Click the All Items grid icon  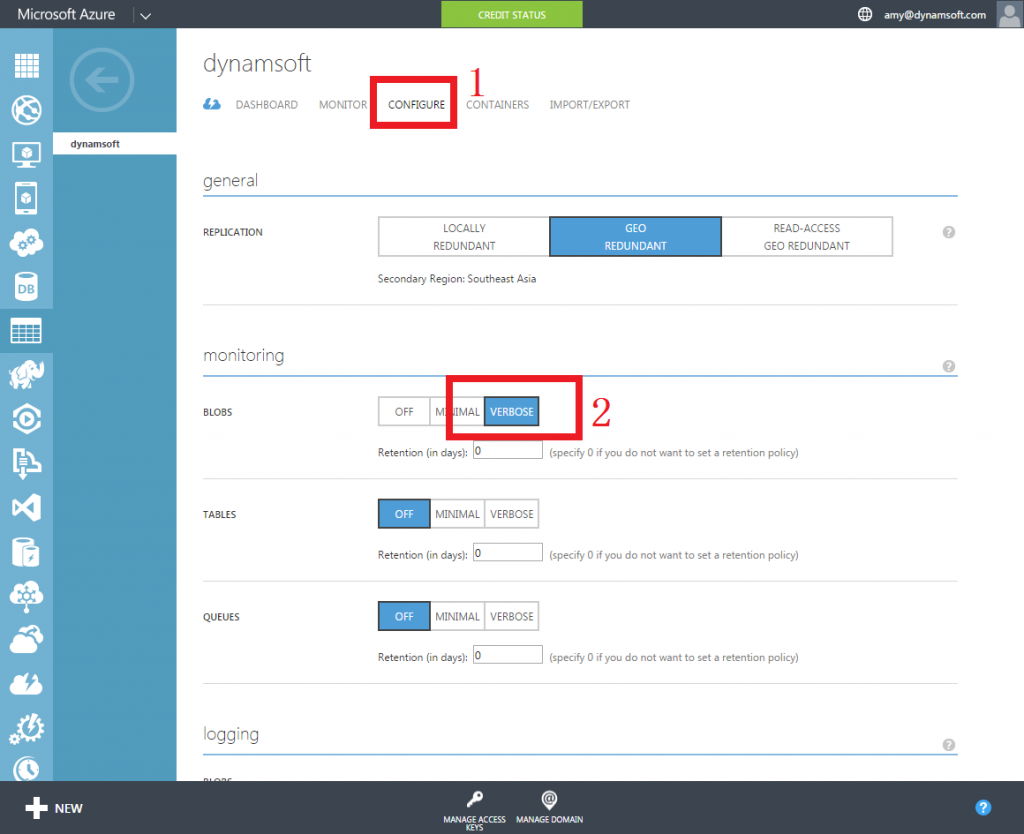tap(26, 66)
